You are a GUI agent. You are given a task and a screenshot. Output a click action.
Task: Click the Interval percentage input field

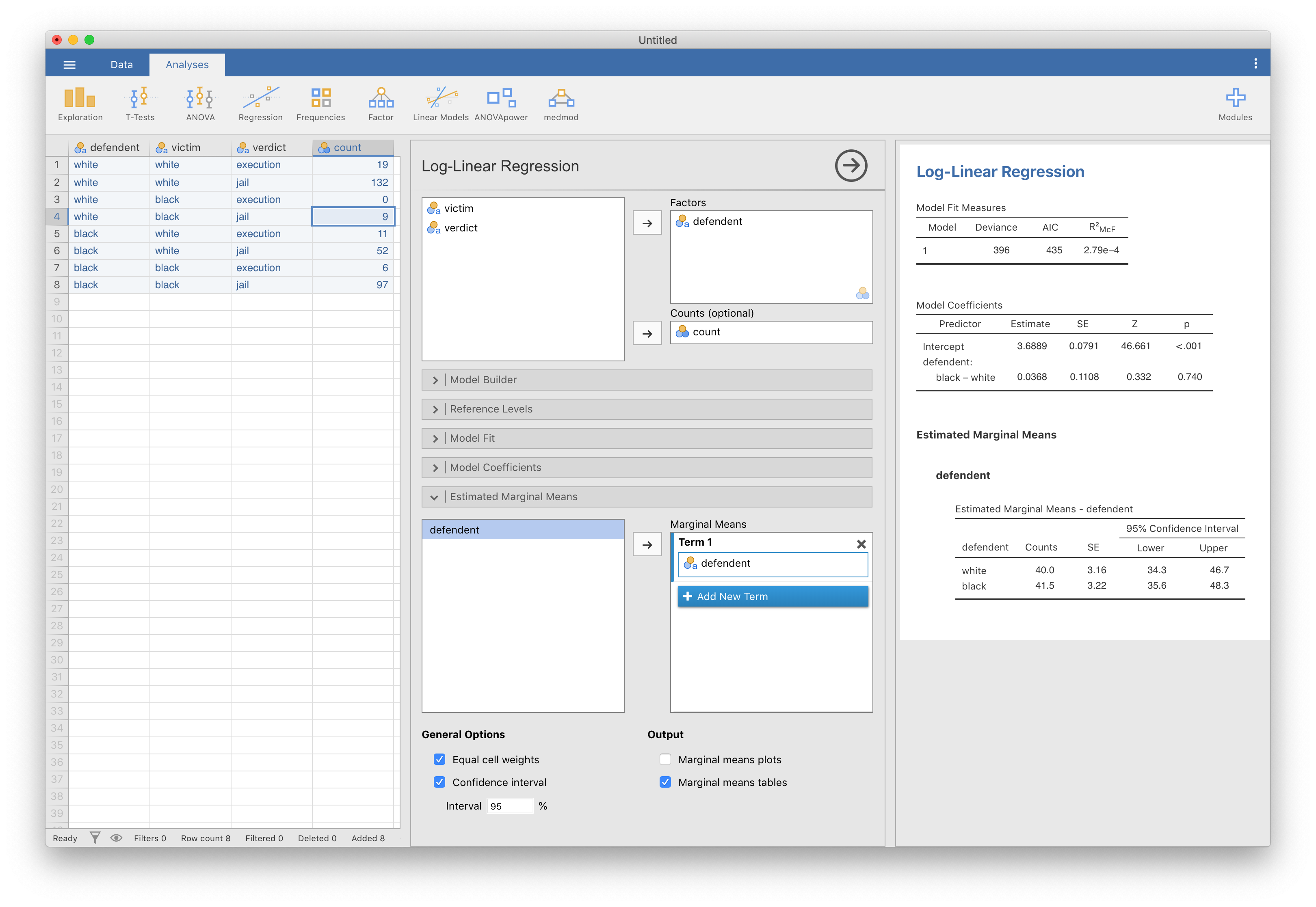(x=509, y=806)
